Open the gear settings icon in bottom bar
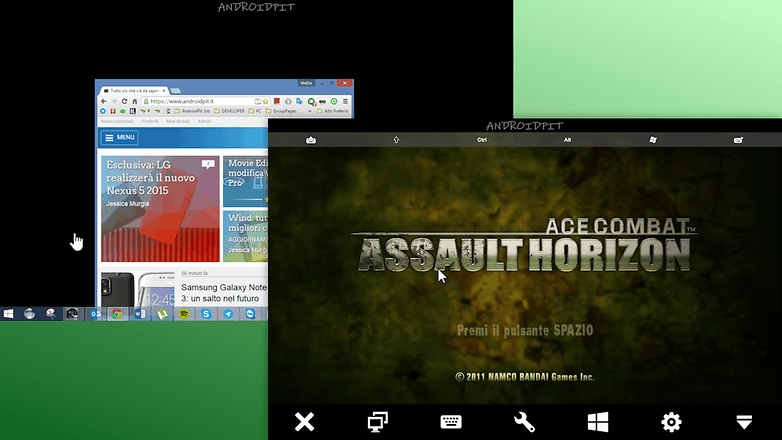 click(x=671, y=422)
